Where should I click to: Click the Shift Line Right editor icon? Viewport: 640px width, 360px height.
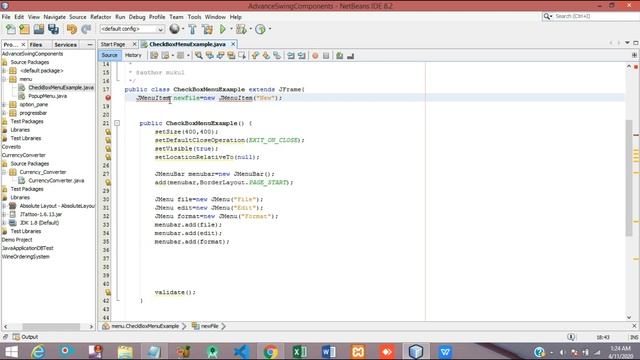[x=302, y=56]
